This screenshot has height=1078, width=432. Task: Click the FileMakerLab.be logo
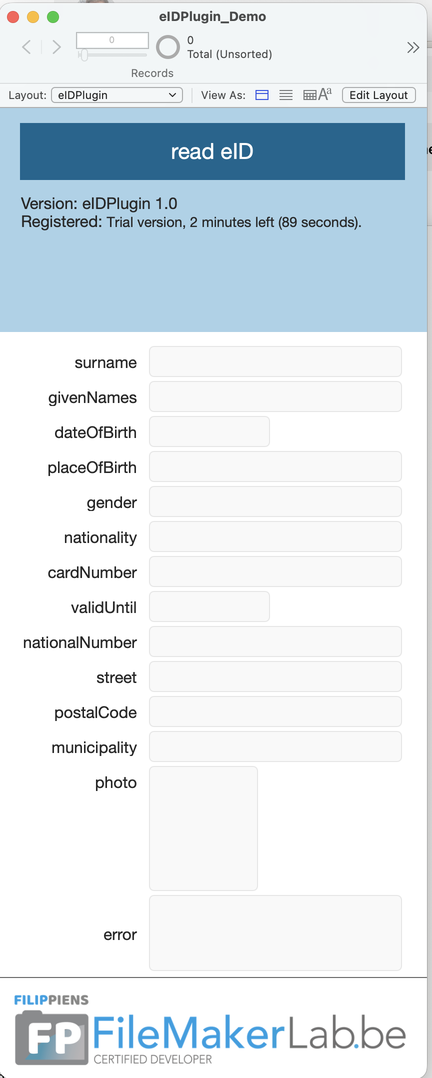pos(210,1028)
